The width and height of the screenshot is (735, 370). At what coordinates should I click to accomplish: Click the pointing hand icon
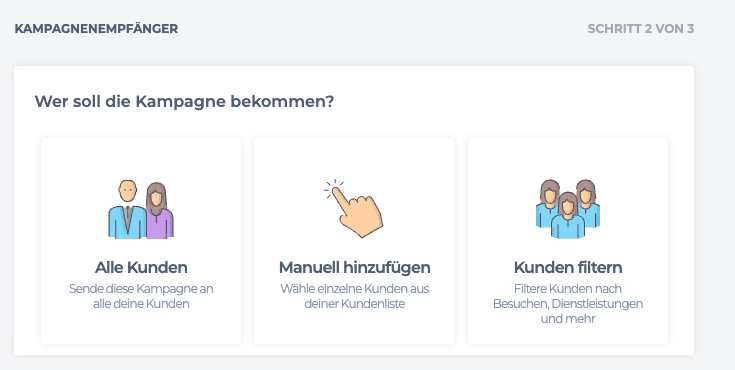pos(354,208)
